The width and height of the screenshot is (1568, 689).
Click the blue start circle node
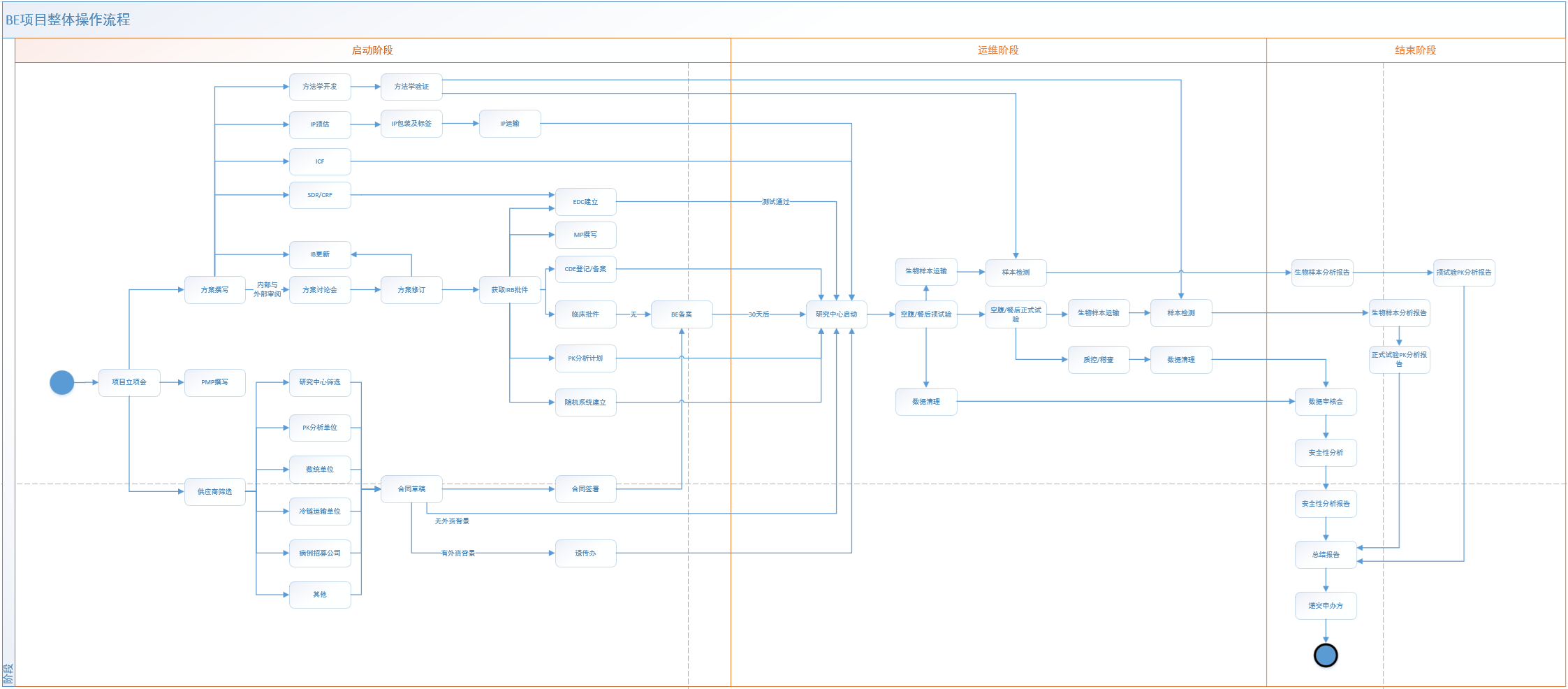tap(62, 382)
